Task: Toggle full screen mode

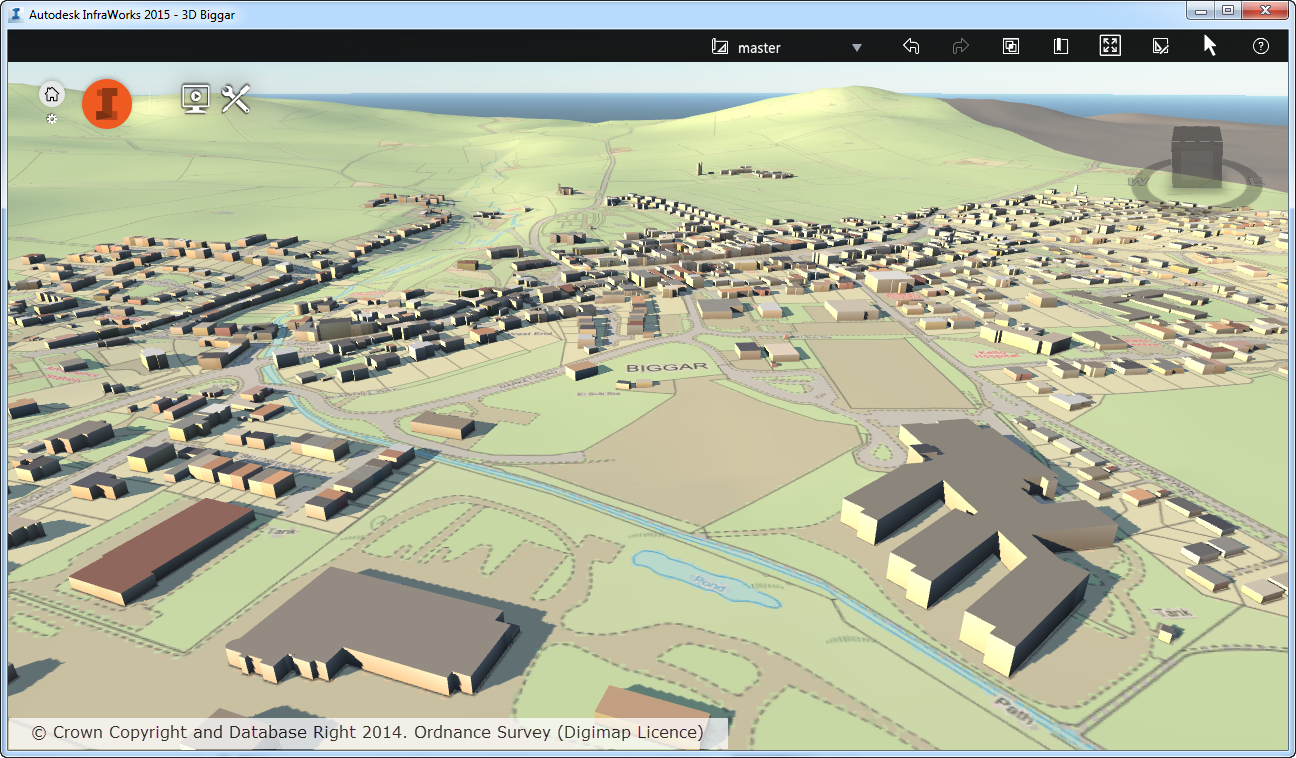Action: [1110, 46]
